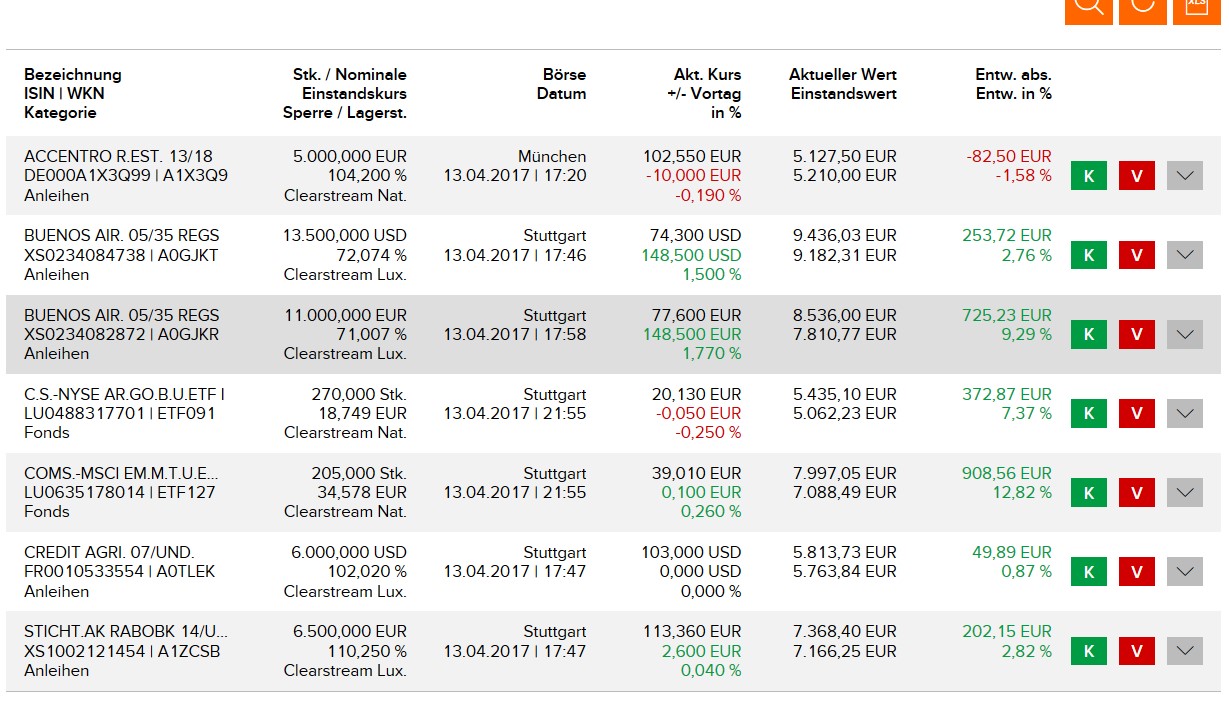Click the orange magnifier search icon
This screenshot has width=1229, height=705.
pos(1088,8)
